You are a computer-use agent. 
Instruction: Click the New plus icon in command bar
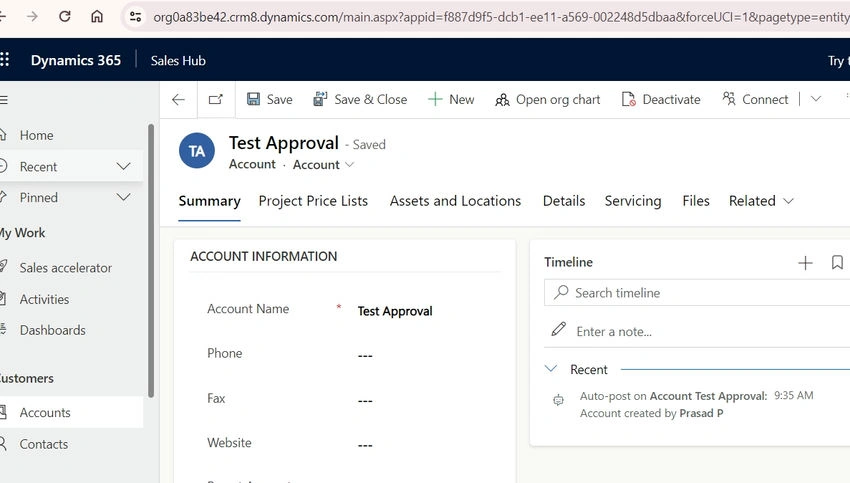pyautogui.click(x=435, y=99)
